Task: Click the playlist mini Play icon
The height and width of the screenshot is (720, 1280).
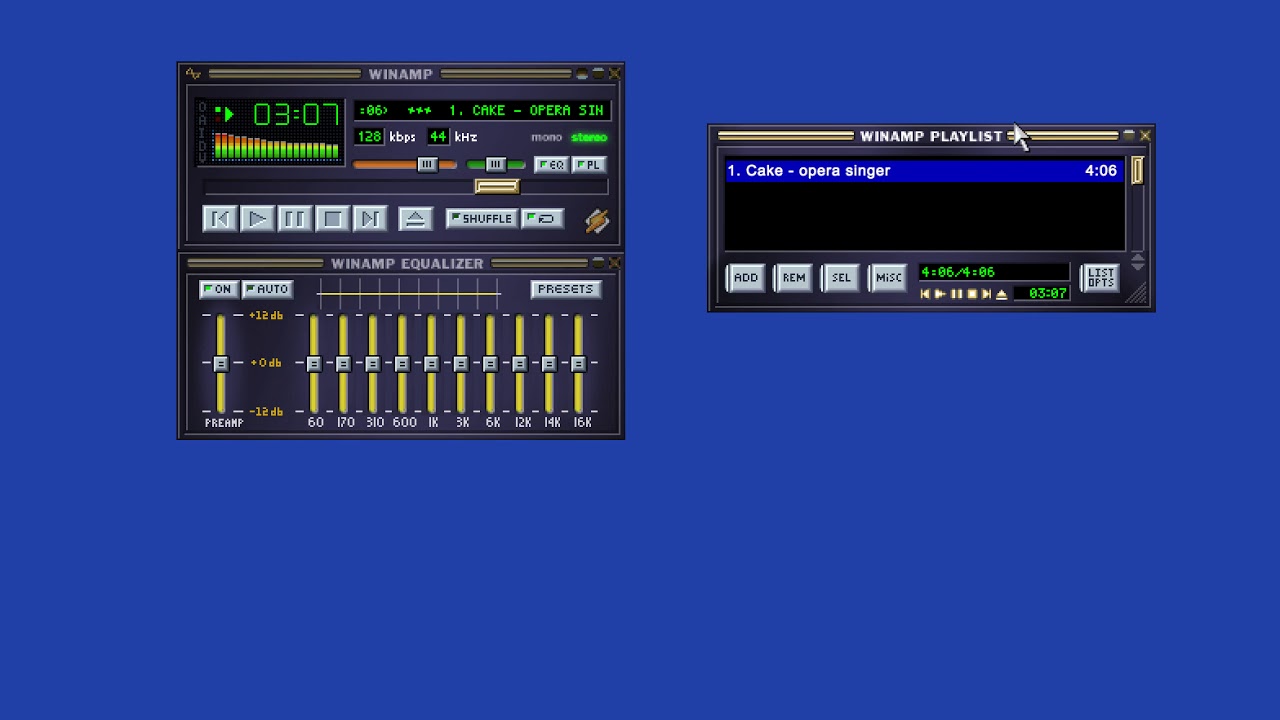Action: pyautogui.click(x=940, y=294)
